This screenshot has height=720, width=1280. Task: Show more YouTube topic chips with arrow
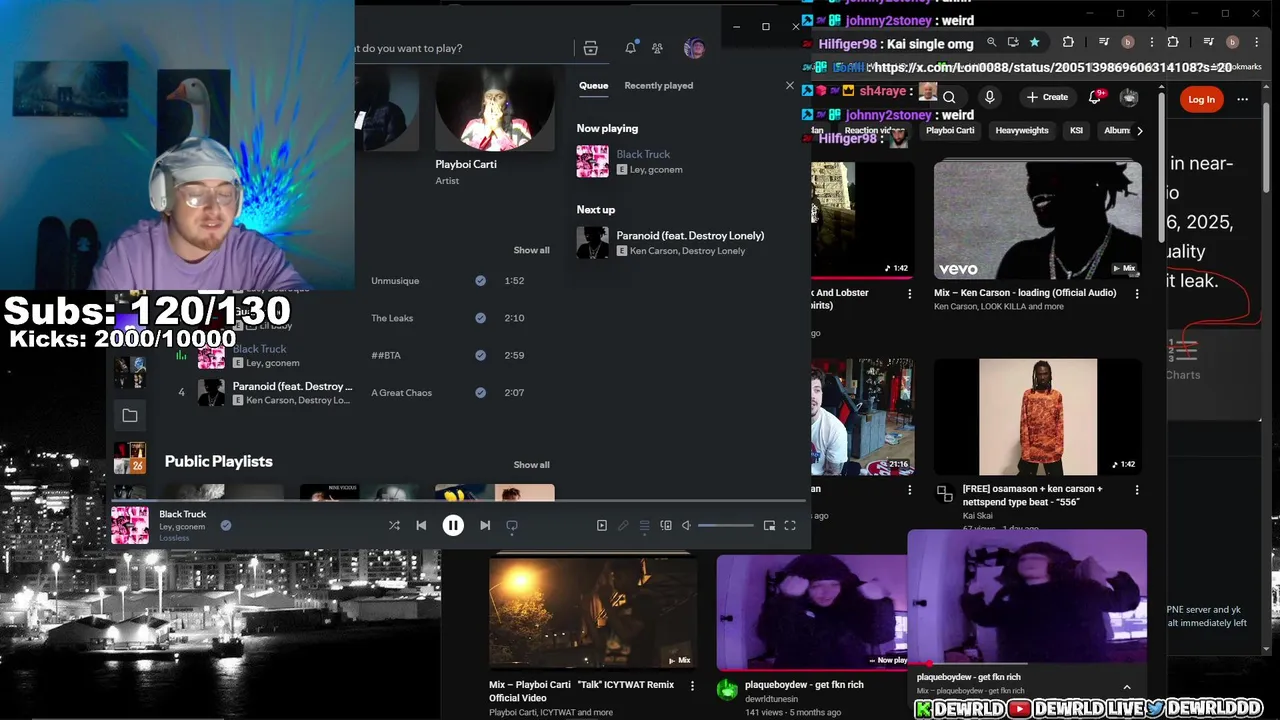point(1139,131)
